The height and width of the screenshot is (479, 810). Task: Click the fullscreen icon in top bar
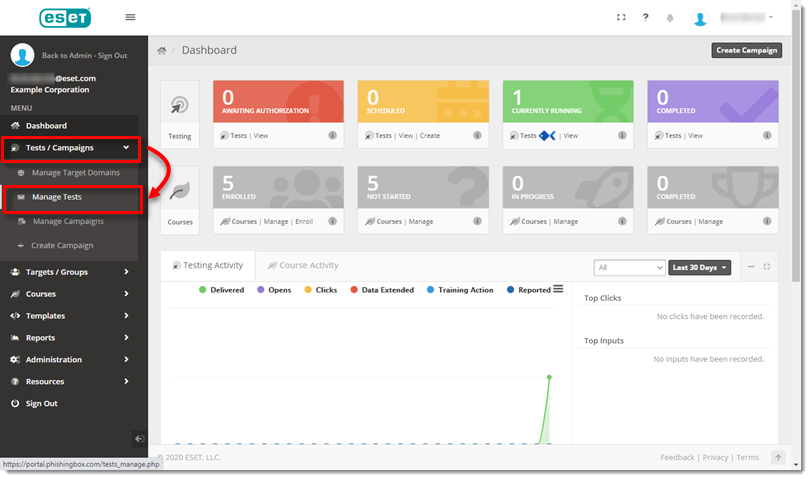[x=621, y=18]
